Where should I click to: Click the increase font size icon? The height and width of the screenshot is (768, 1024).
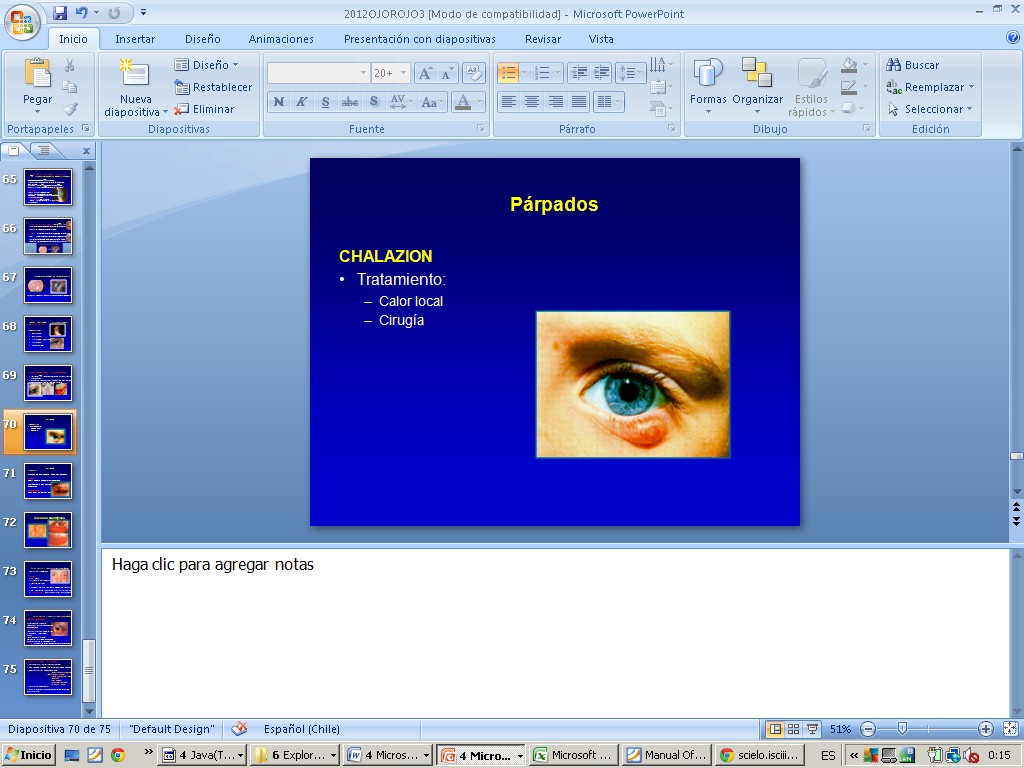[x=425, y=73]
